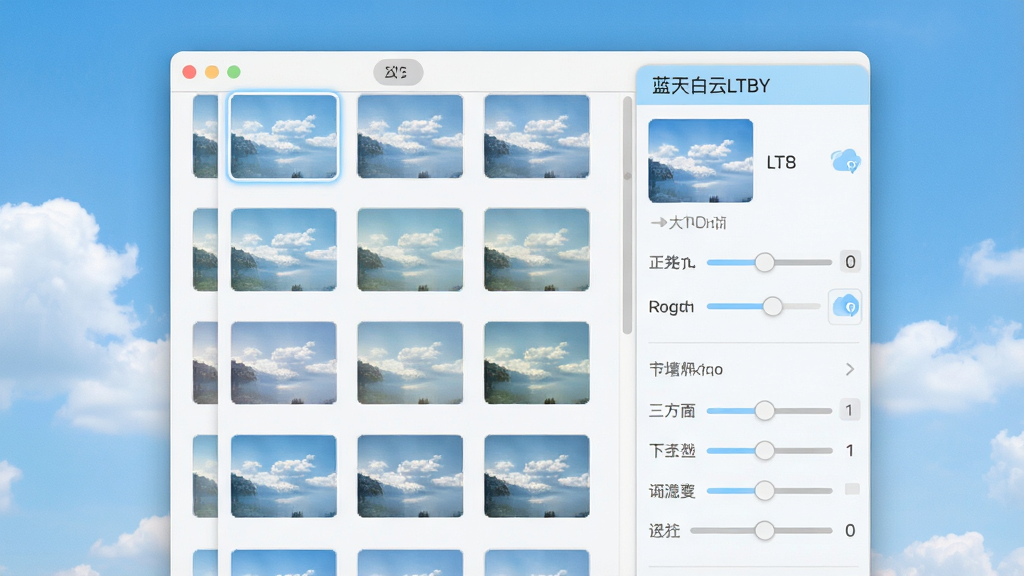Screen dimensions: 1024x576
Task: Click the large preview image beside LT8
Action: (x=701, y=161)
